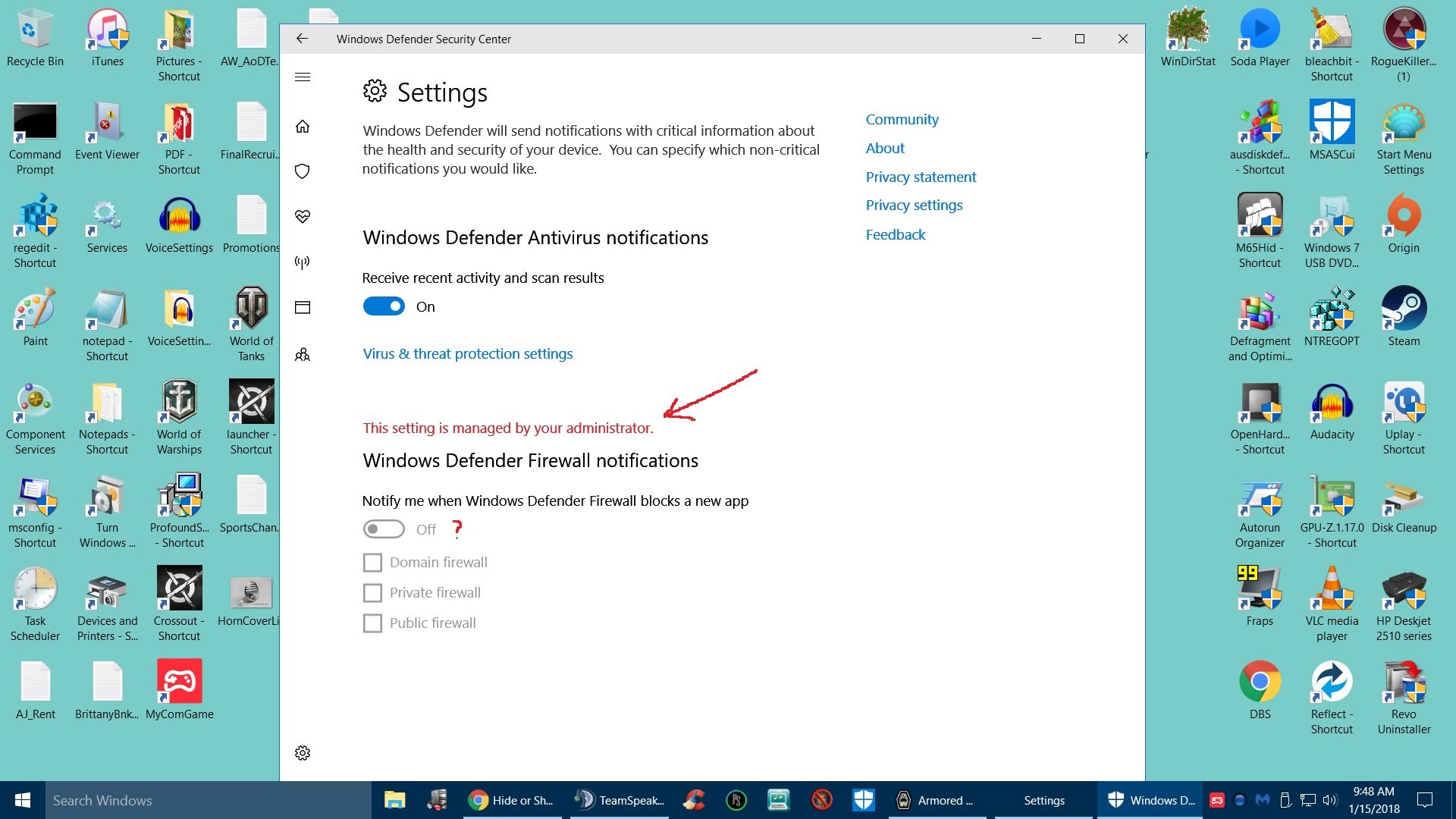Click the taskbar clock showing 9:48 AM
Viewport: 1456px width, 819px height.
[1374, 800]
